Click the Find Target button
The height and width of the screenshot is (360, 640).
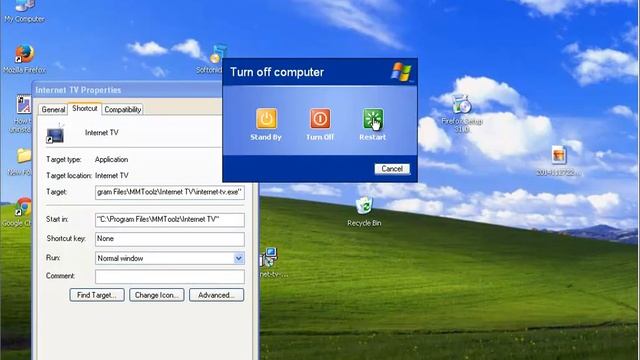pyautogui.click(x=97, y=295)
